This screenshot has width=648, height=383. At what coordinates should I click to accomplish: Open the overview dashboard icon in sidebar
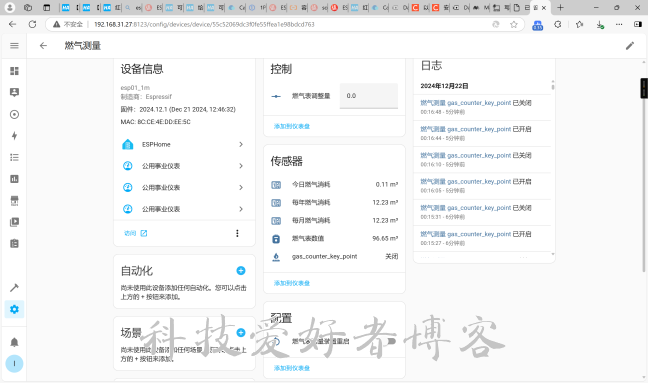click(x=14, y=71)
